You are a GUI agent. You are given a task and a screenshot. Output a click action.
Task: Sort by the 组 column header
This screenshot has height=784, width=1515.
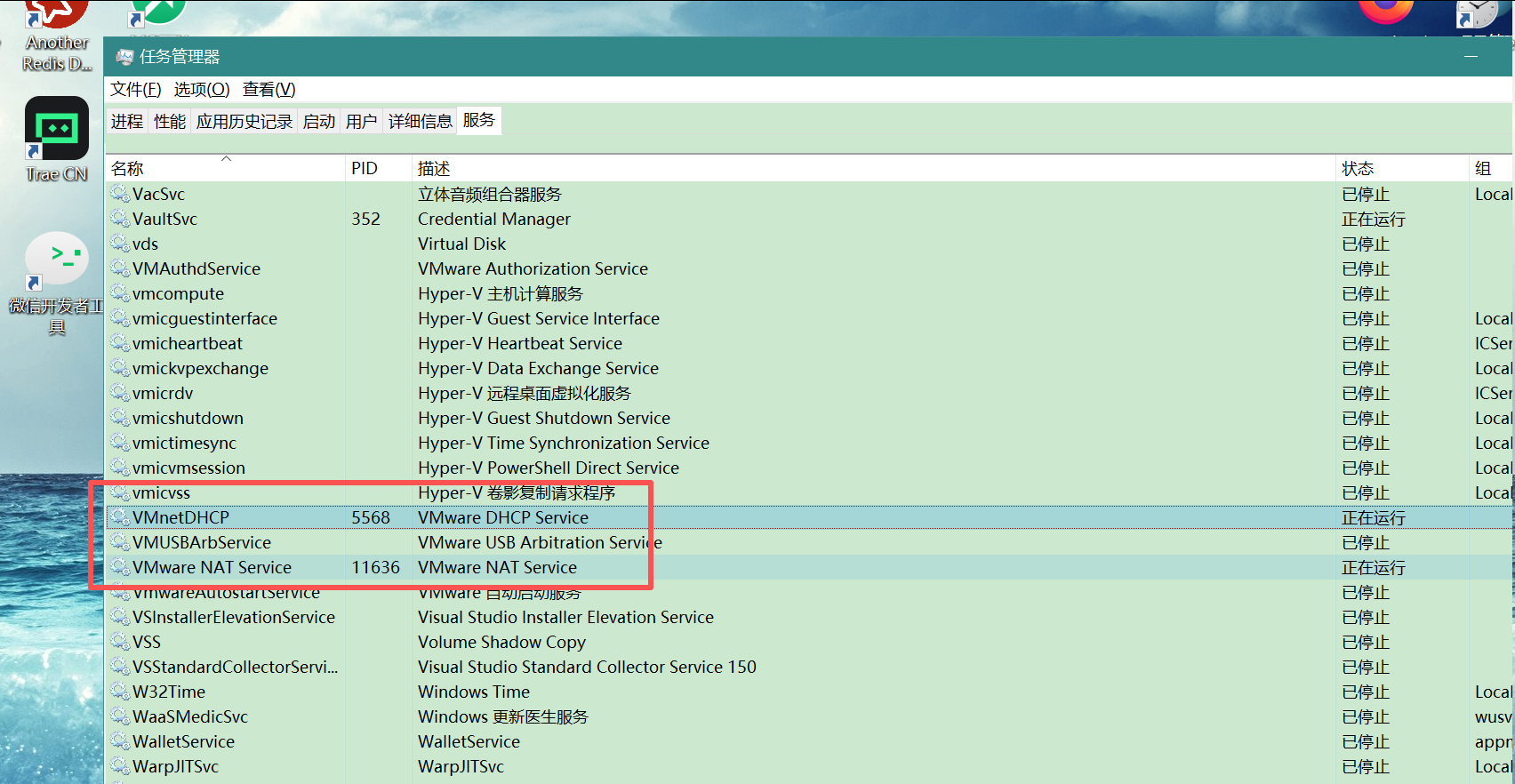pyautogui.click(x=1491, y=168)
